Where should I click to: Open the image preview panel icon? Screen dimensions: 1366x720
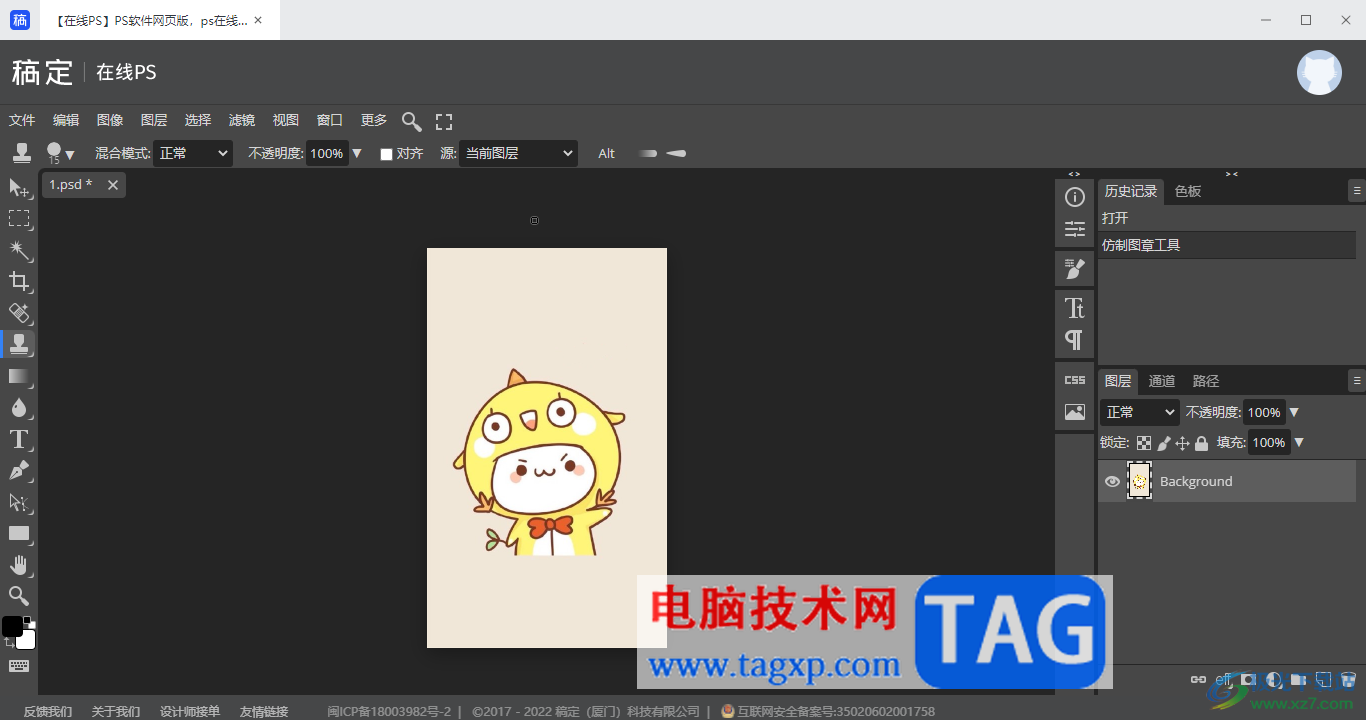pos(1075,412)
